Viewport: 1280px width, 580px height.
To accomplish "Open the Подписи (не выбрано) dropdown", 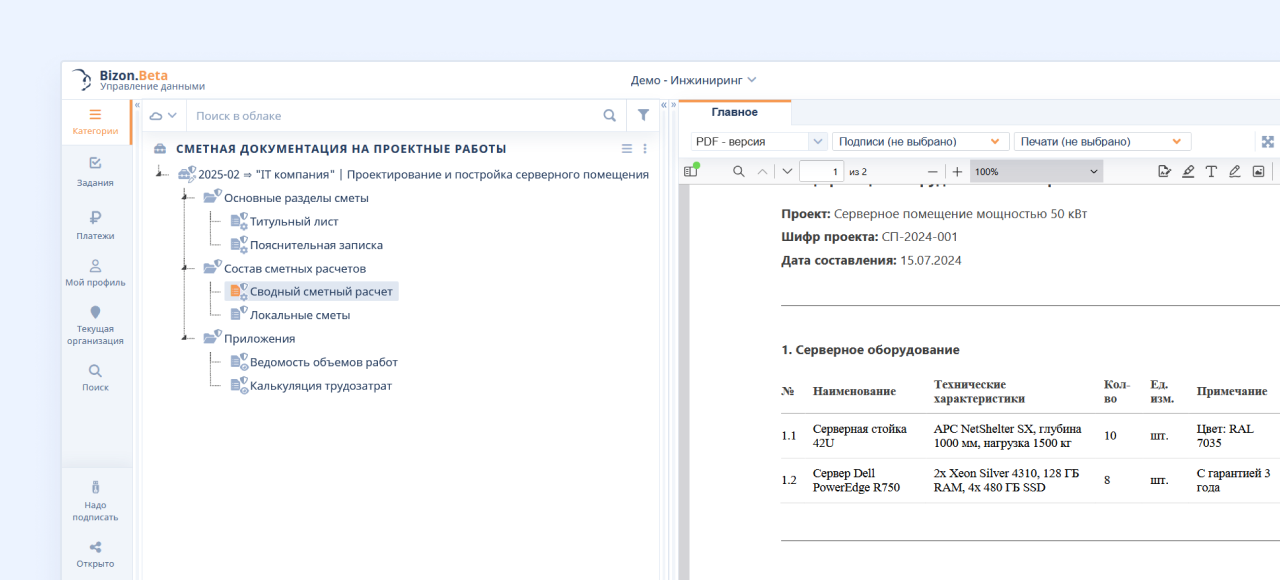I will 920,141.
